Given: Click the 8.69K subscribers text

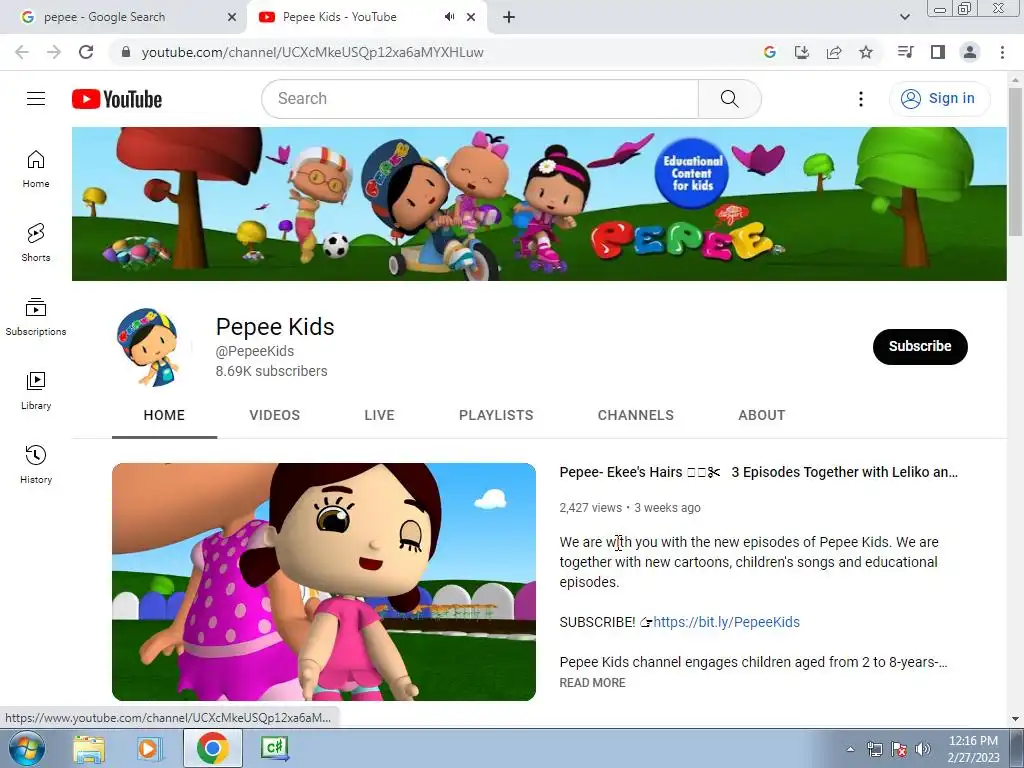Looking at the screenshot, I should pos(272,371).
